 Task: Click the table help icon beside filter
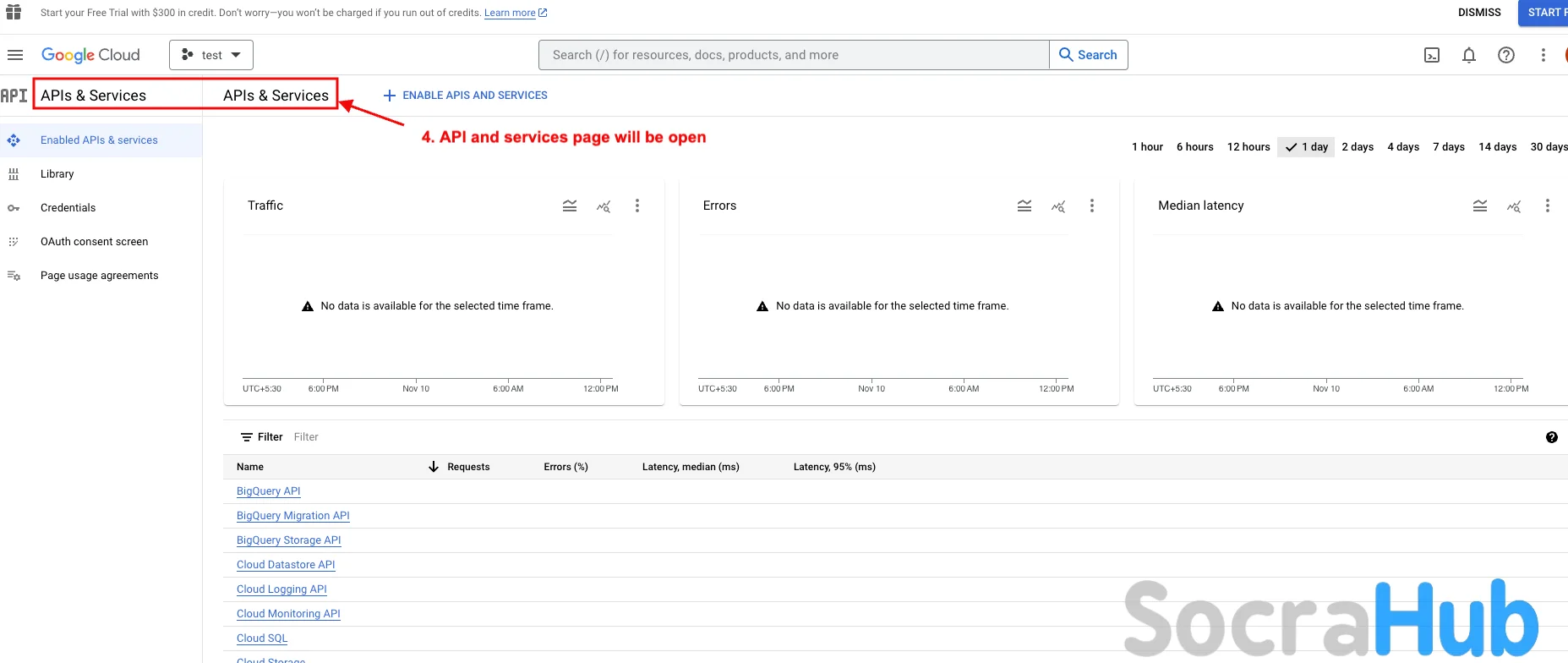click(1551, 437)
